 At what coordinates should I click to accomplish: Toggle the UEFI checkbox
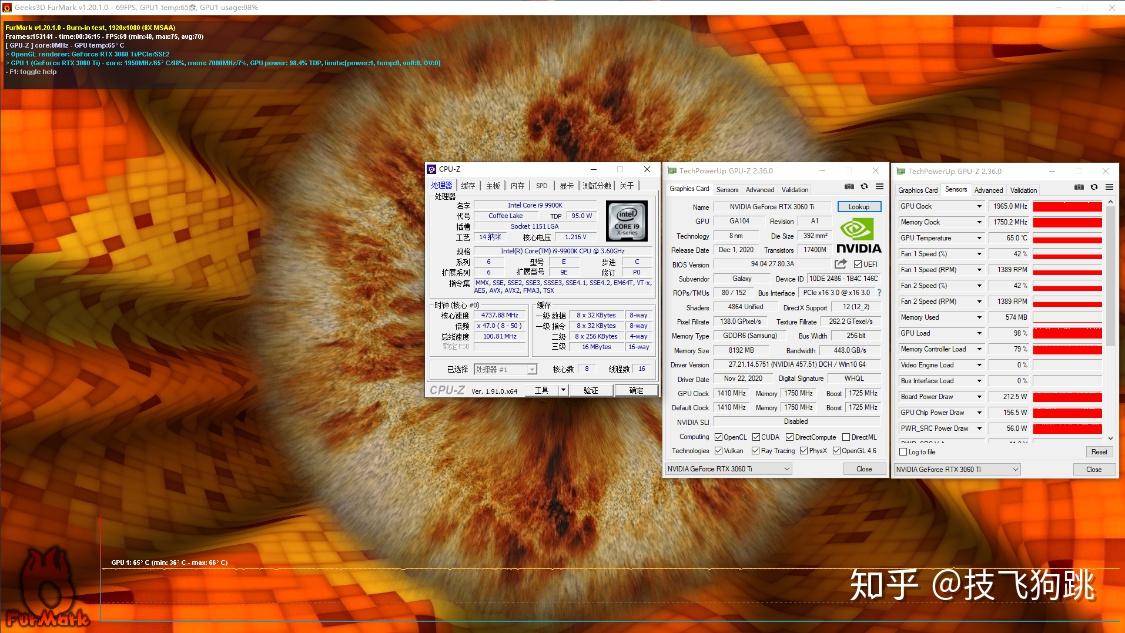(856, 264)
